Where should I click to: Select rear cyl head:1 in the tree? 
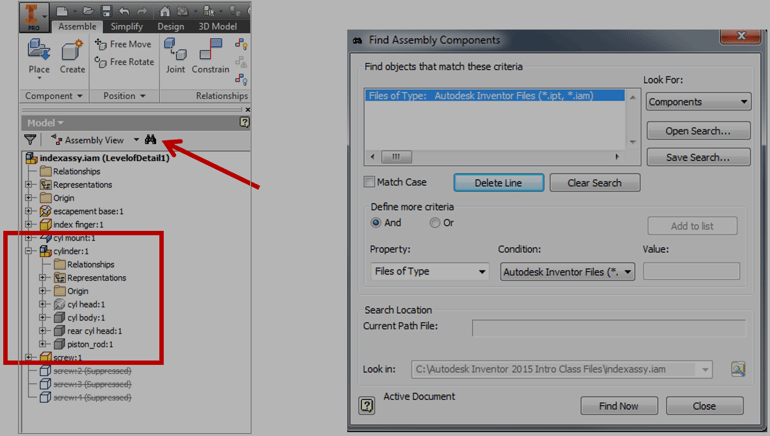coord(94,331)
